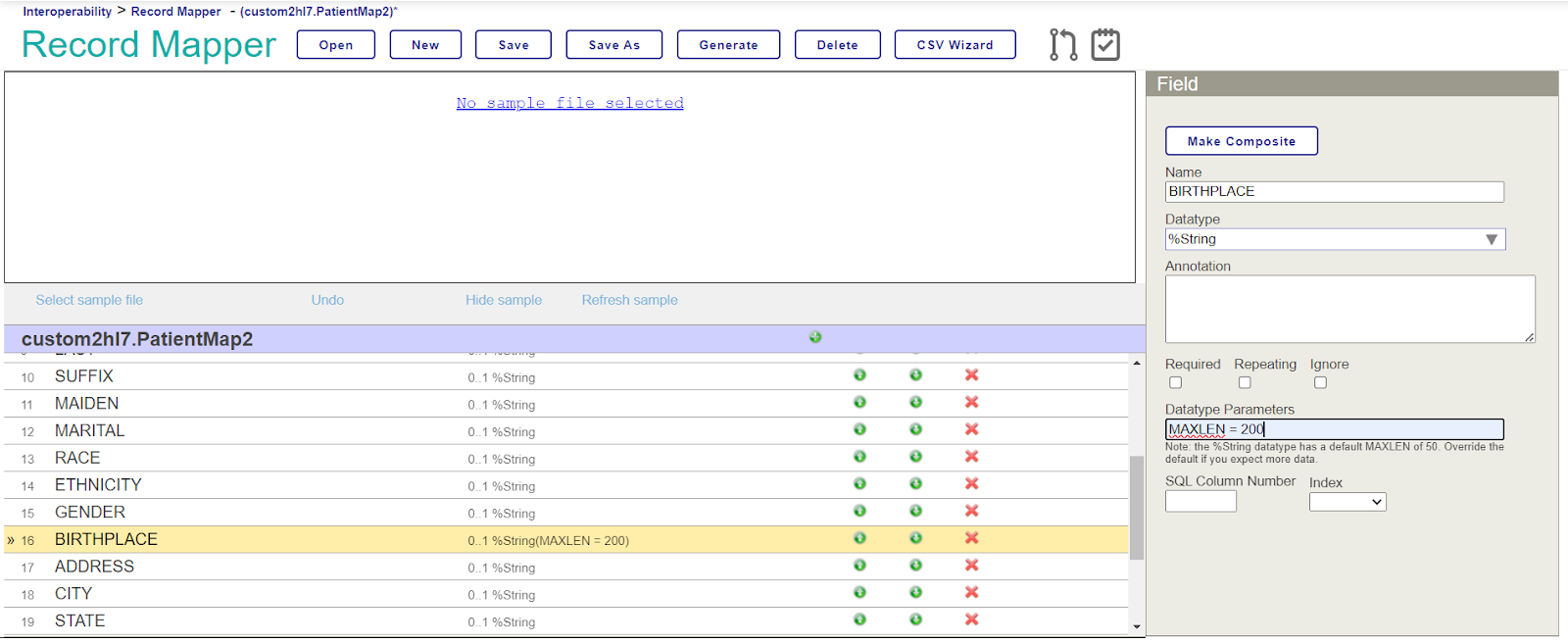Open the 'No sample file selected' link
This screenshot has width=1568, height=643.
[570, 103]
